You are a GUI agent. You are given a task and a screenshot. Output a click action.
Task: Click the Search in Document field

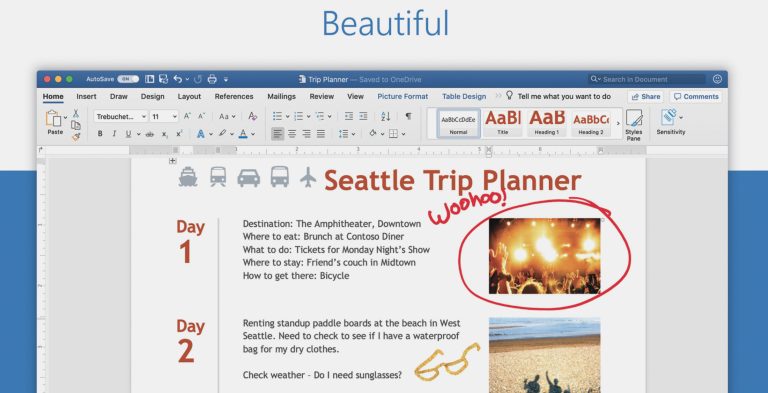pos(647,79)
